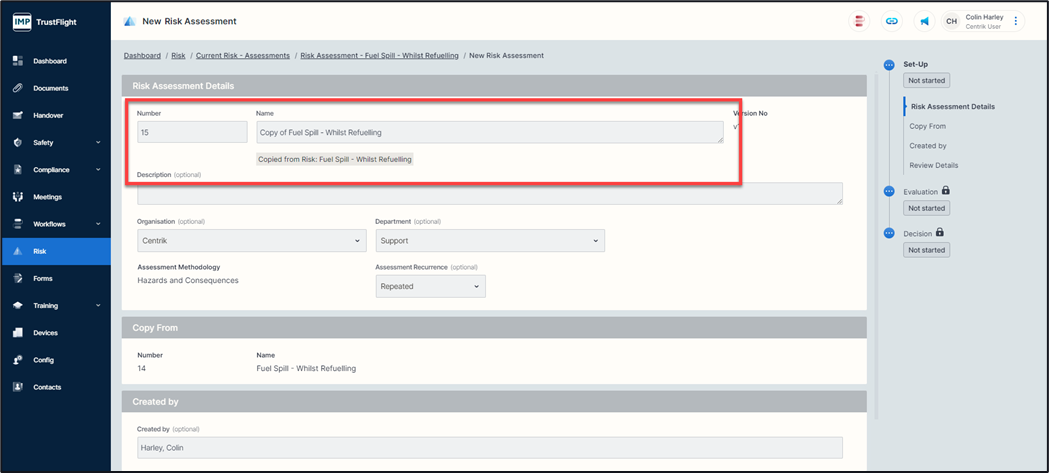
Task: Click the Set-Up step circle marker
Action: [889, 65]
